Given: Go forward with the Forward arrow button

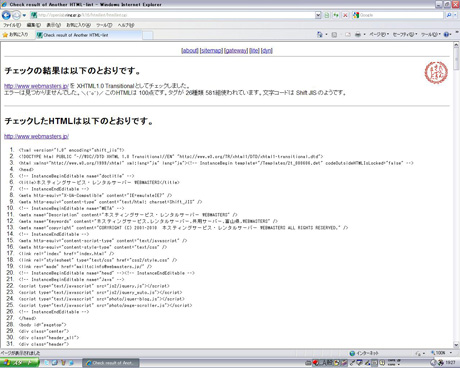Looking at the screenshot, I should coord(16,15).
